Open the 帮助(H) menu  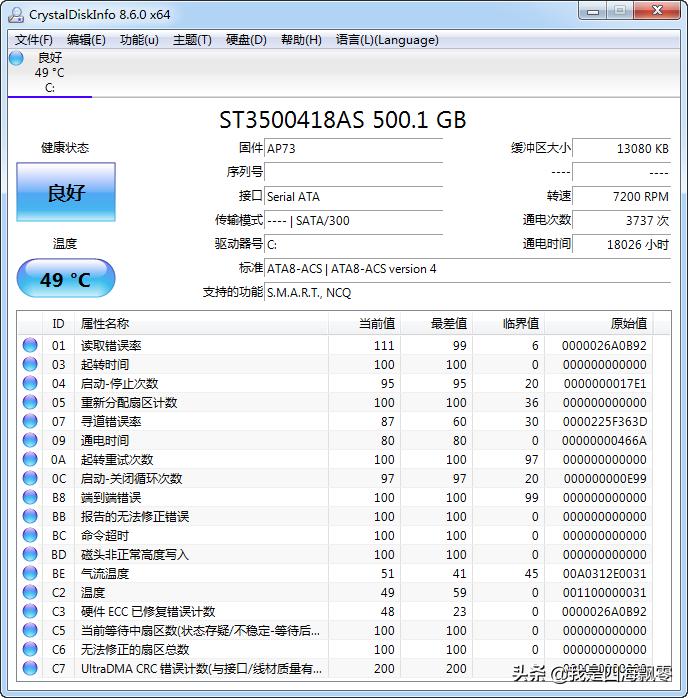click(301, 40)
